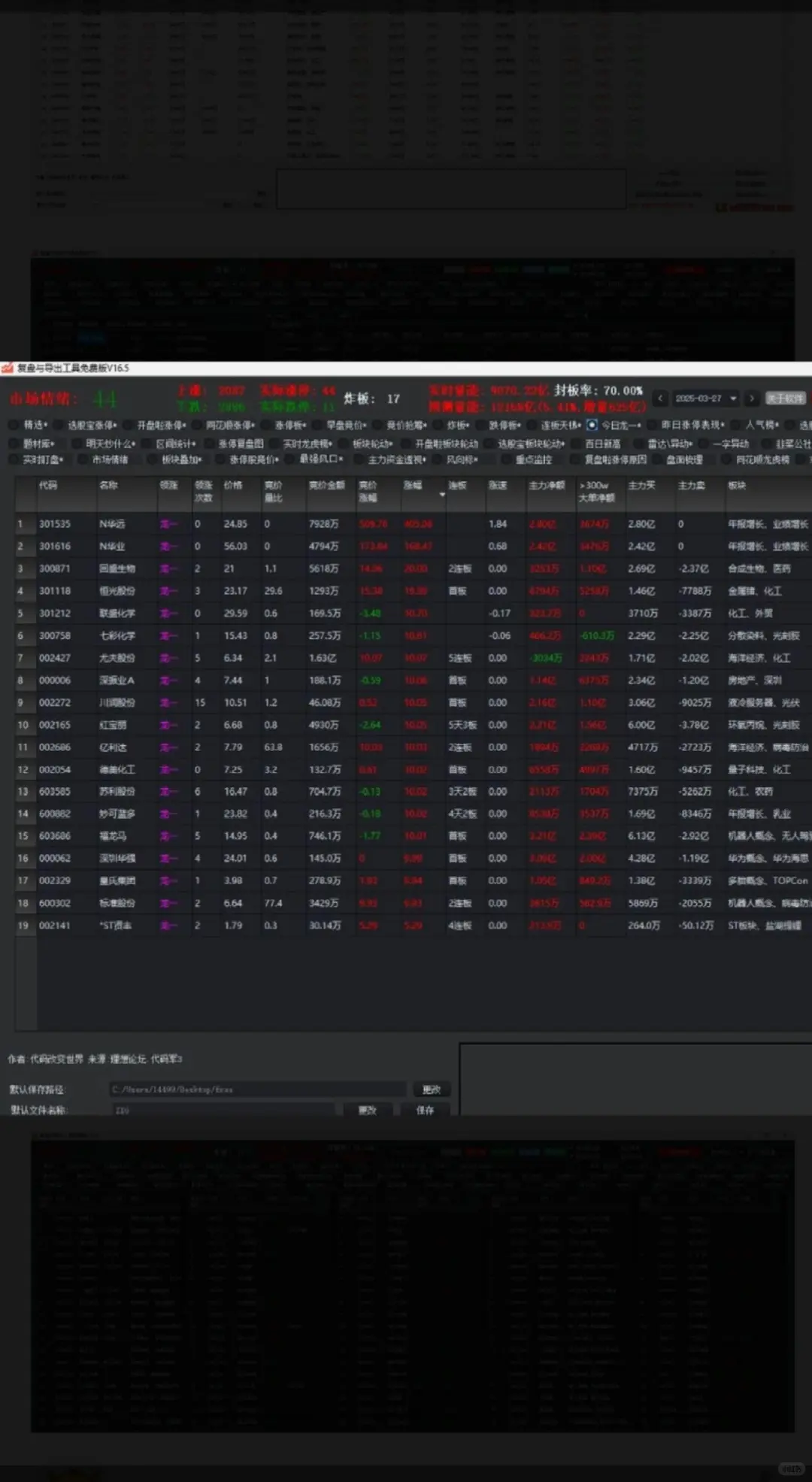Focus the 默认文件名称 input field
The width and height of the screenshot is (812, 1482).
pos(223,1111)
